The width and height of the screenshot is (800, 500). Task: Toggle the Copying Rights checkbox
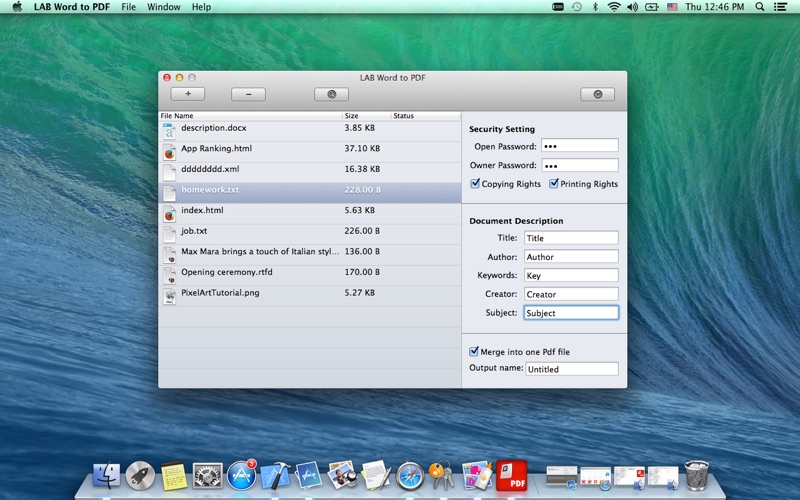click(475, 183)
